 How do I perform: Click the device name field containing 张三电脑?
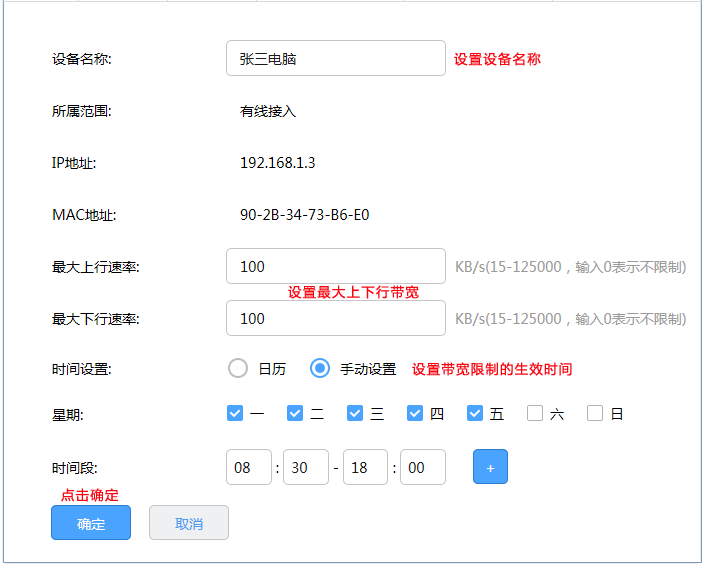pyautogui.click(x=336, y=58)
